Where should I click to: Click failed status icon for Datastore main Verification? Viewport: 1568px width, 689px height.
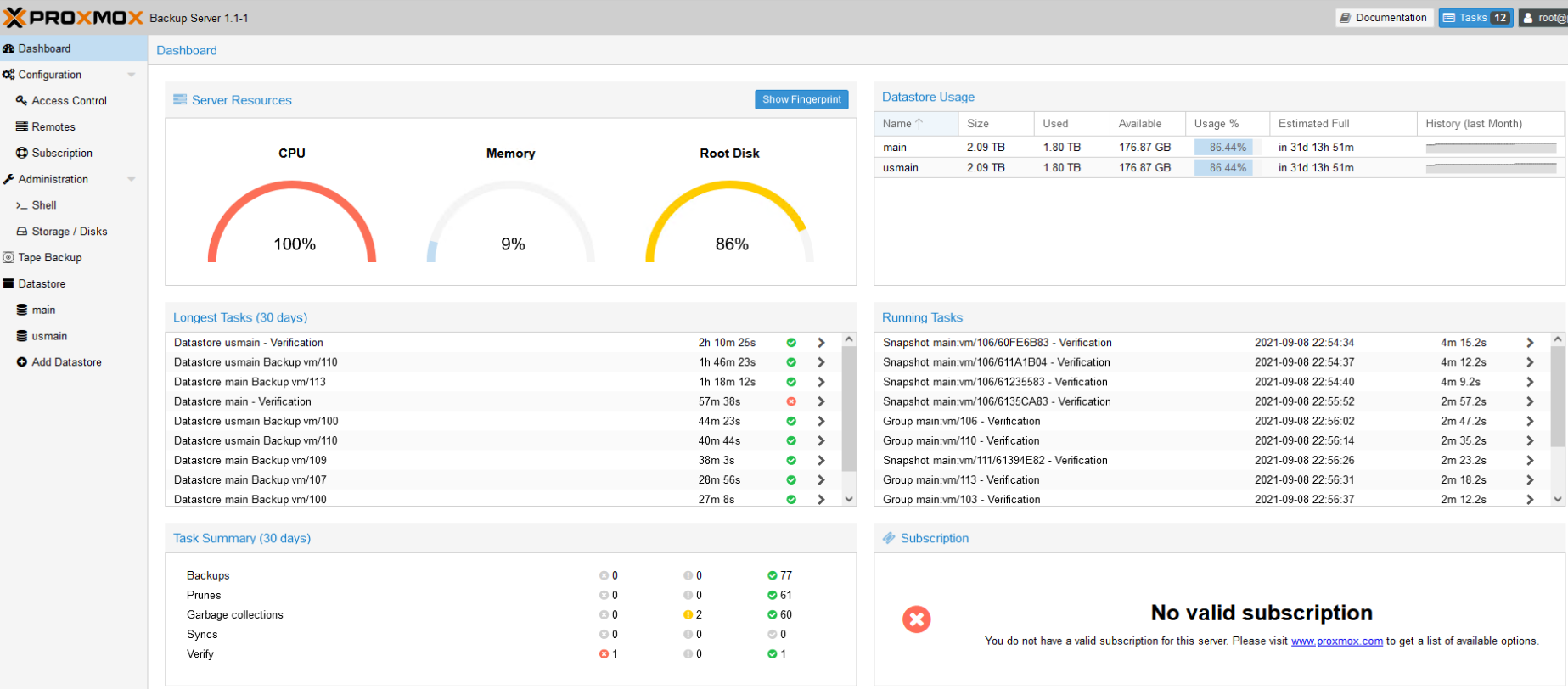[791, 401]
